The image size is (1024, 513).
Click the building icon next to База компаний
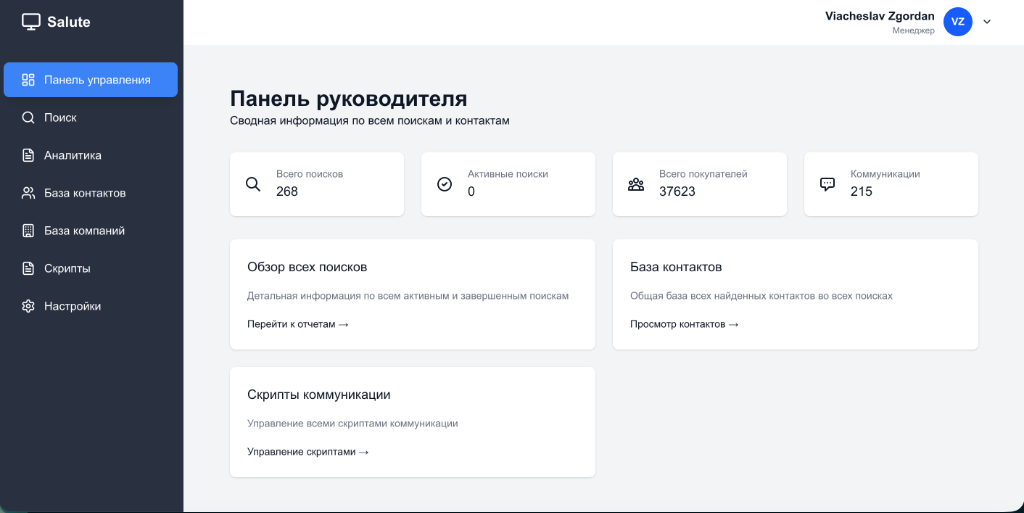(28, 230)
